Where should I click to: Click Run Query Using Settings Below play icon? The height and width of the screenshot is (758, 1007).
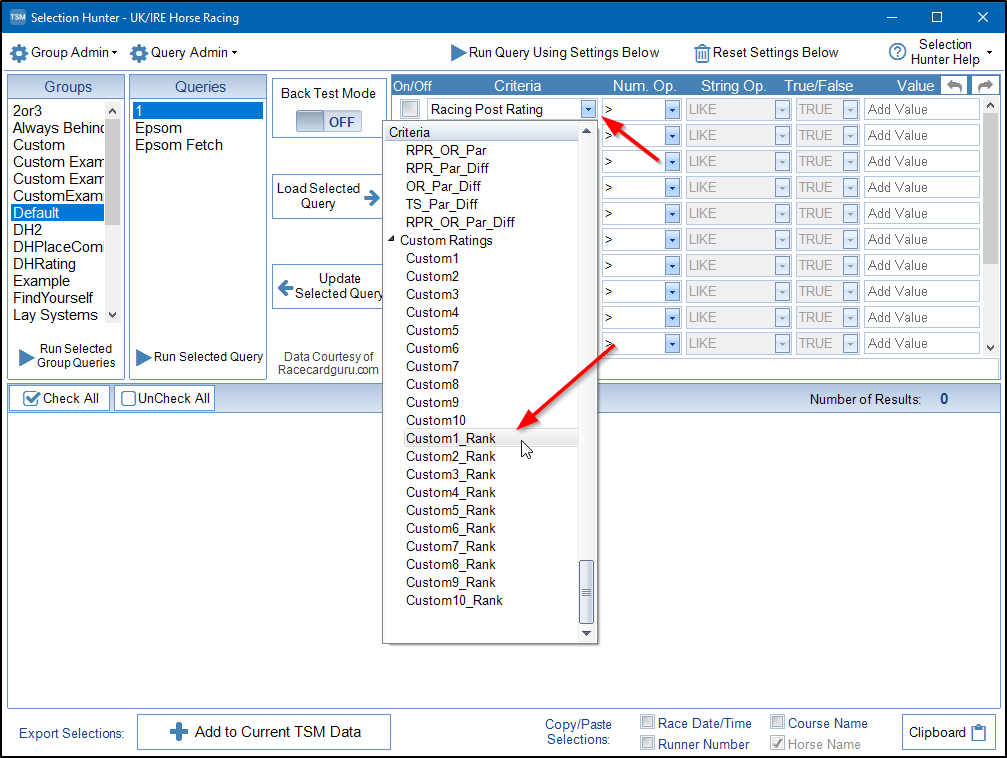tap(458, 53)
